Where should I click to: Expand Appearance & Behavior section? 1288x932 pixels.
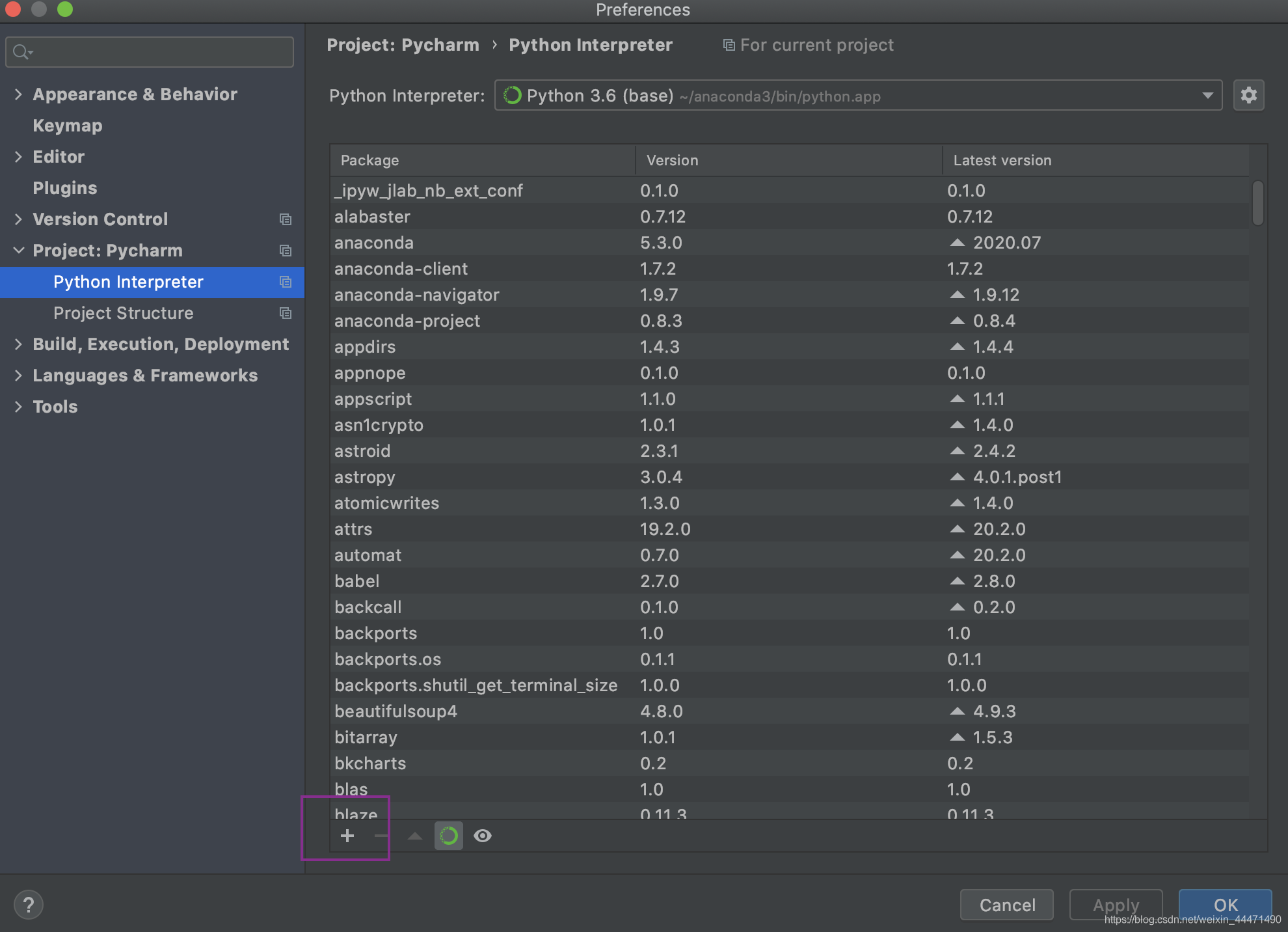(x=18, y=94)
